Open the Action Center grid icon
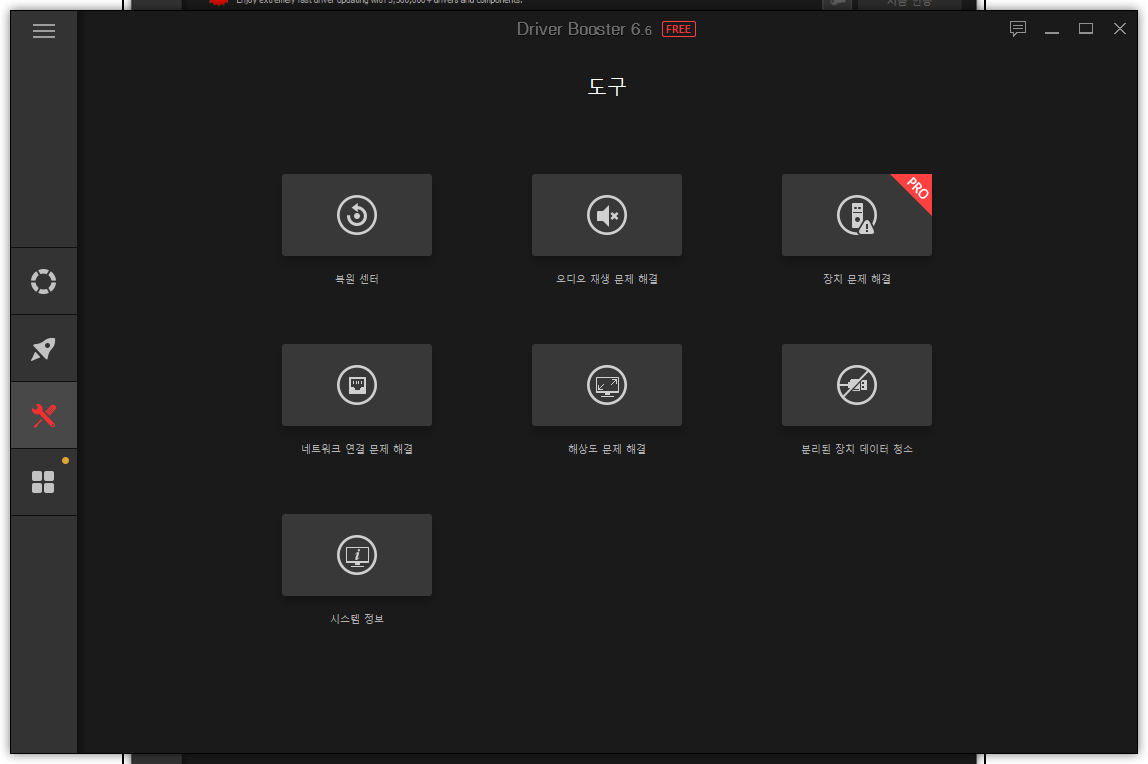1148x764 pixels. (43, 482)
